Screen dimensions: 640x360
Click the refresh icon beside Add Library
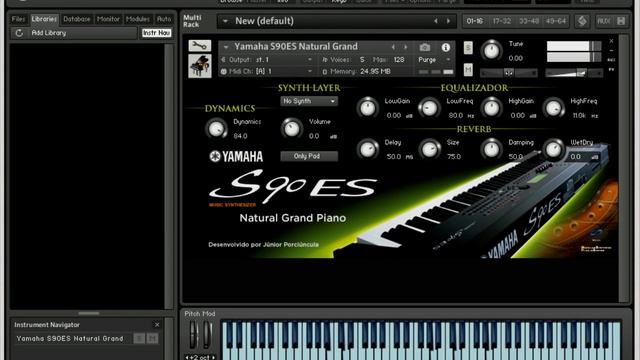(x=19, y=33)
